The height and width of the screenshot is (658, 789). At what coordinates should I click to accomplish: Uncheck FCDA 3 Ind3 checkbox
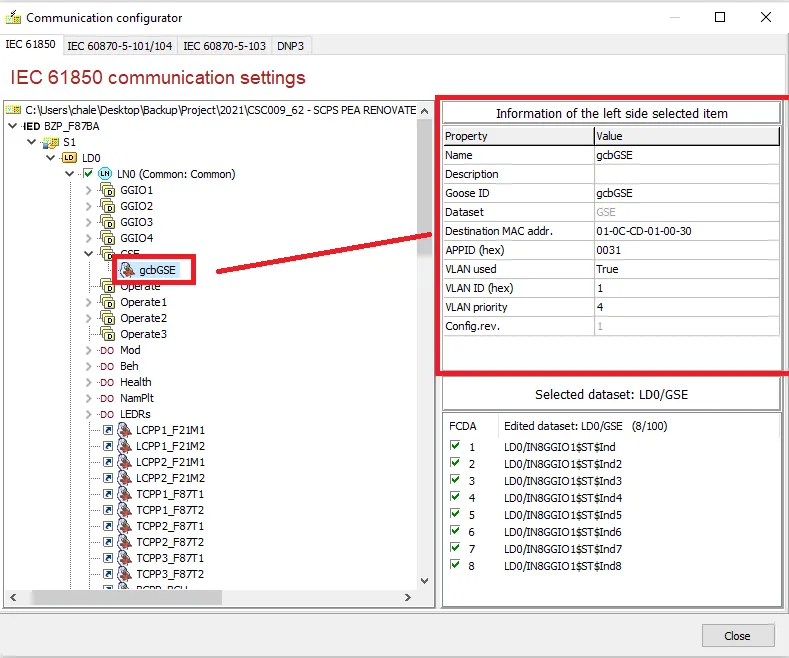click(455, 480)
